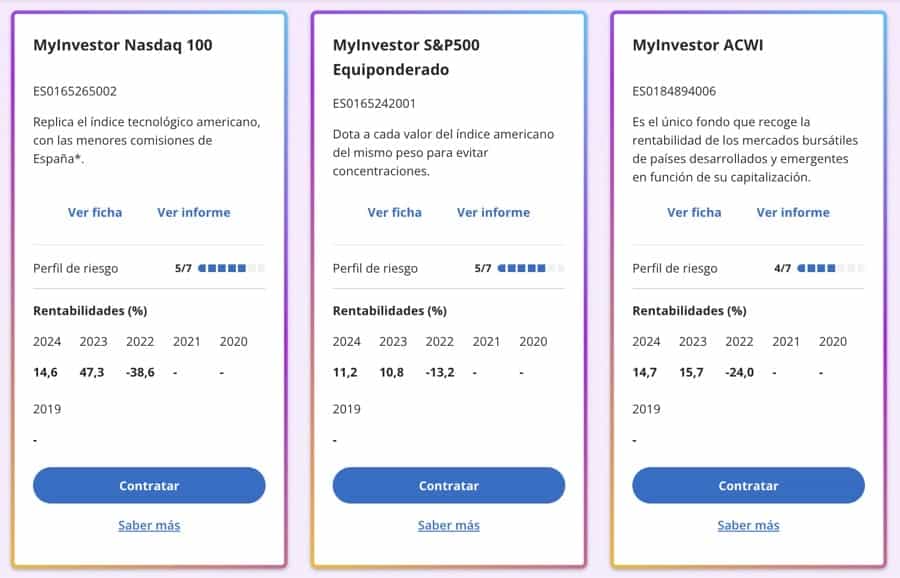Click ISIN code ES0165265002
Viewport: 900px width, 578px height.
point(75,91)
